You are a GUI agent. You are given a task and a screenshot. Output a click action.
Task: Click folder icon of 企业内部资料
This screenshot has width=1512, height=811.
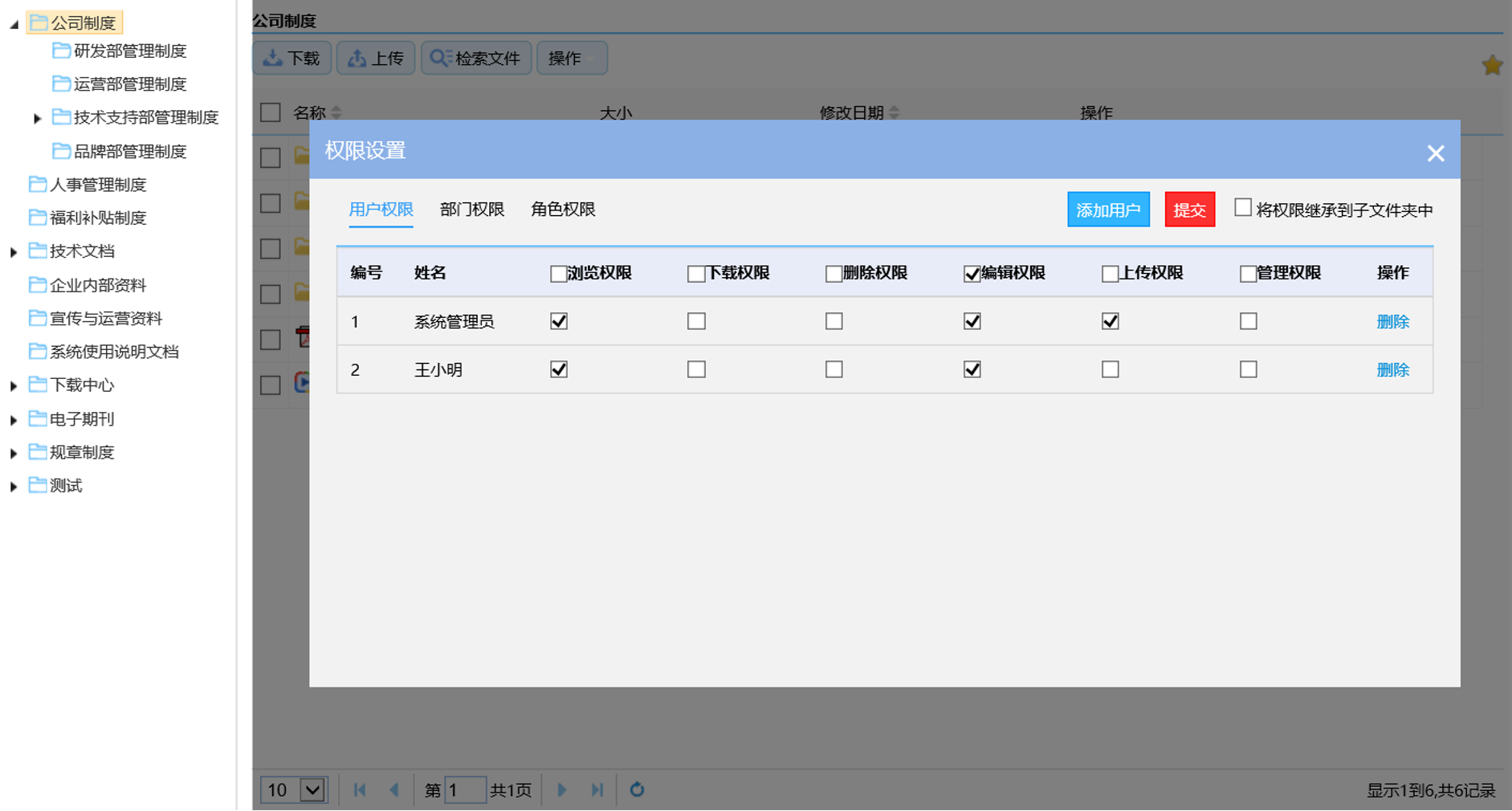click(37, 285)
